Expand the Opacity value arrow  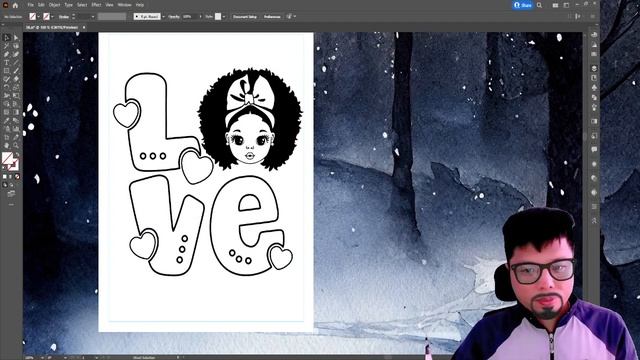[x=200, y=17]
